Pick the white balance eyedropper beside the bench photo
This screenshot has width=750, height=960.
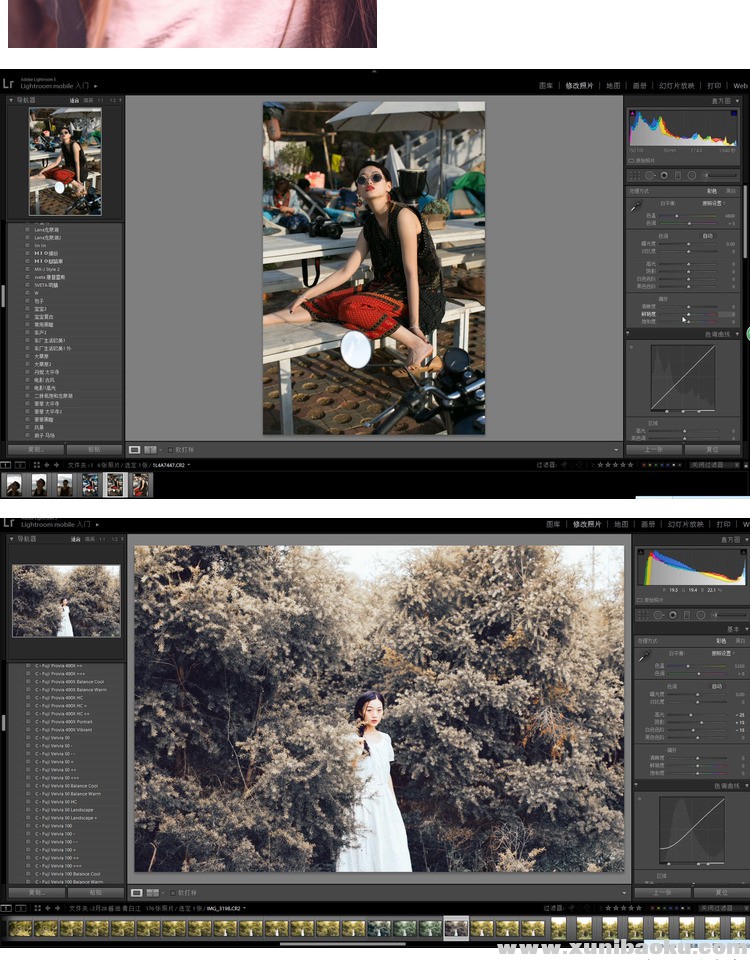[636, 208]
